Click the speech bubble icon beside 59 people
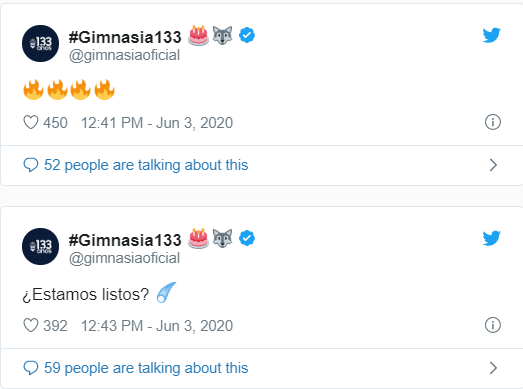 pos(31,368)
